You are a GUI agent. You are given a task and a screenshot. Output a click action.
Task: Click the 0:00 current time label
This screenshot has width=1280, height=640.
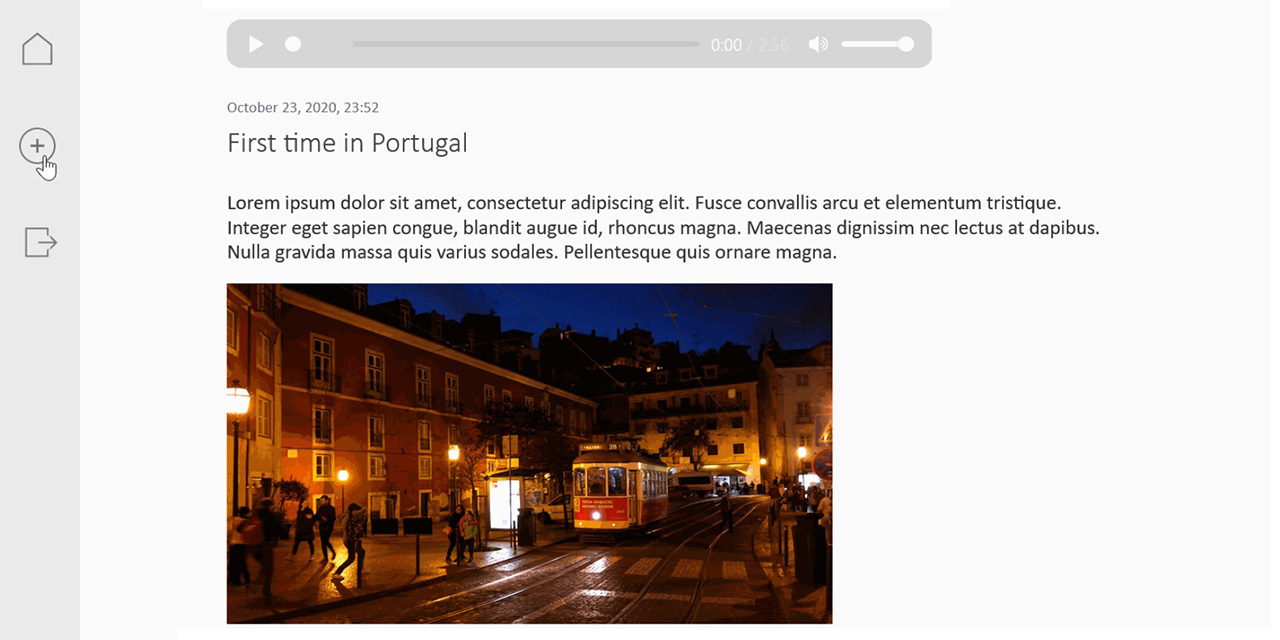click(x=726, y=45)
